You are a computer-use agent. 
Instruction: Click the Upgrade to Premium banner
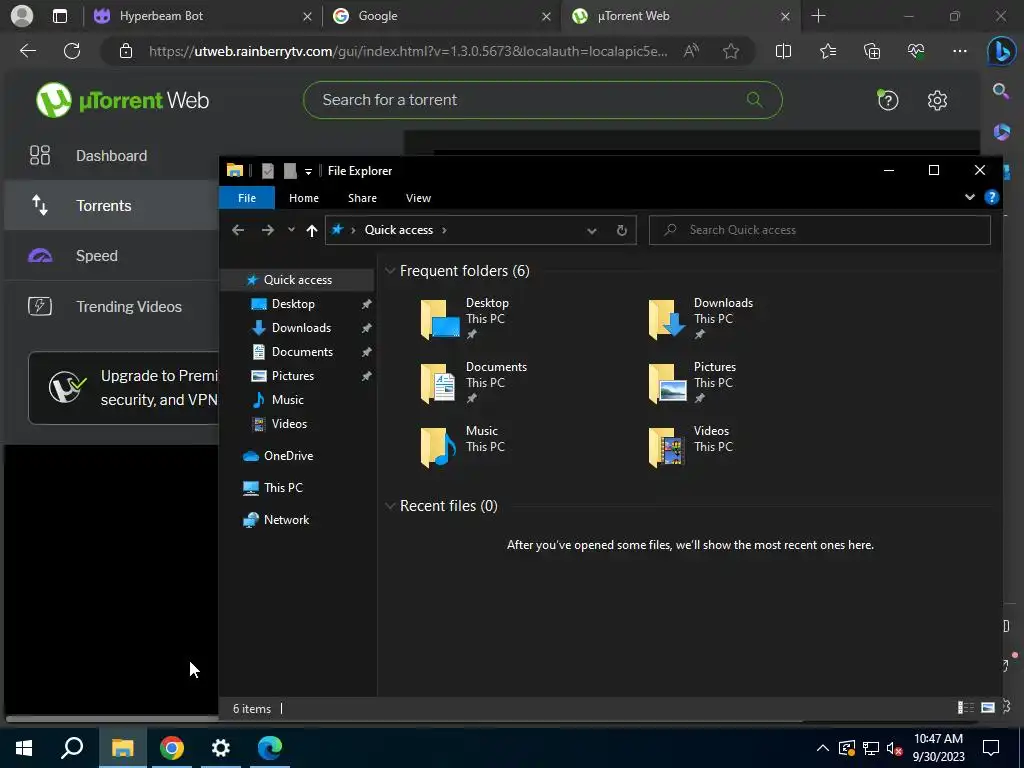click(123, 388)
